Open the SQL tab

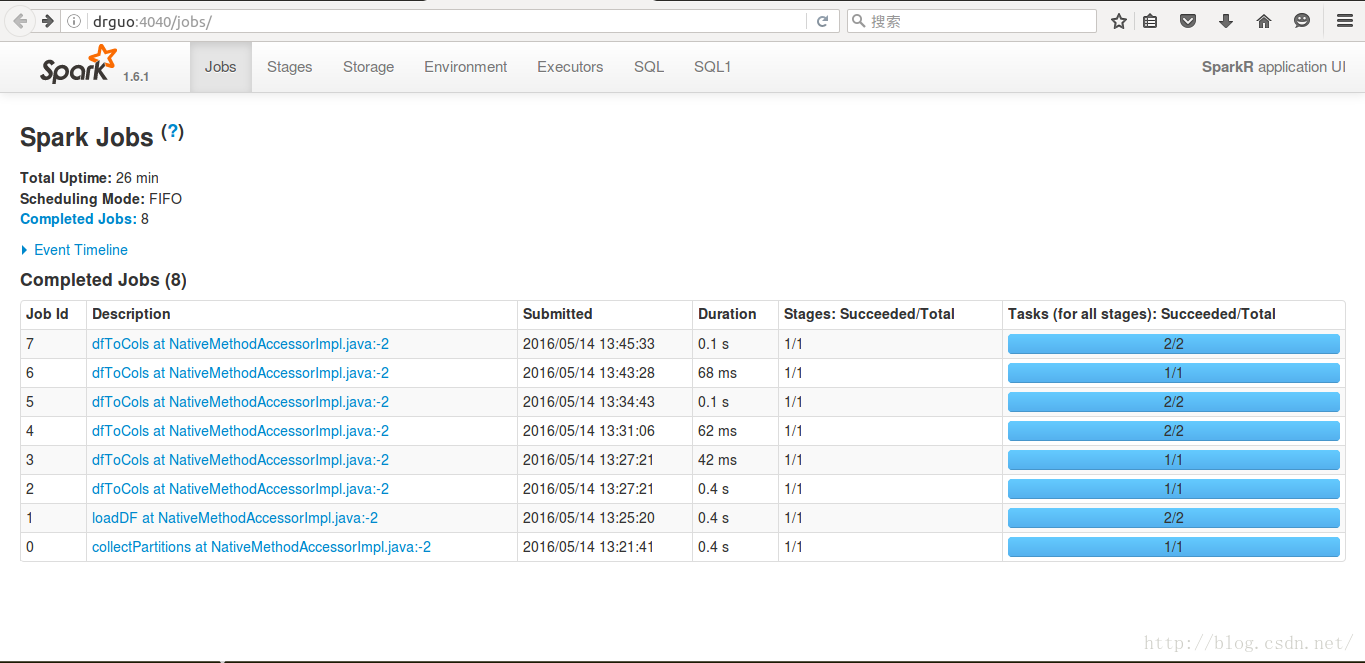[649, 67]
